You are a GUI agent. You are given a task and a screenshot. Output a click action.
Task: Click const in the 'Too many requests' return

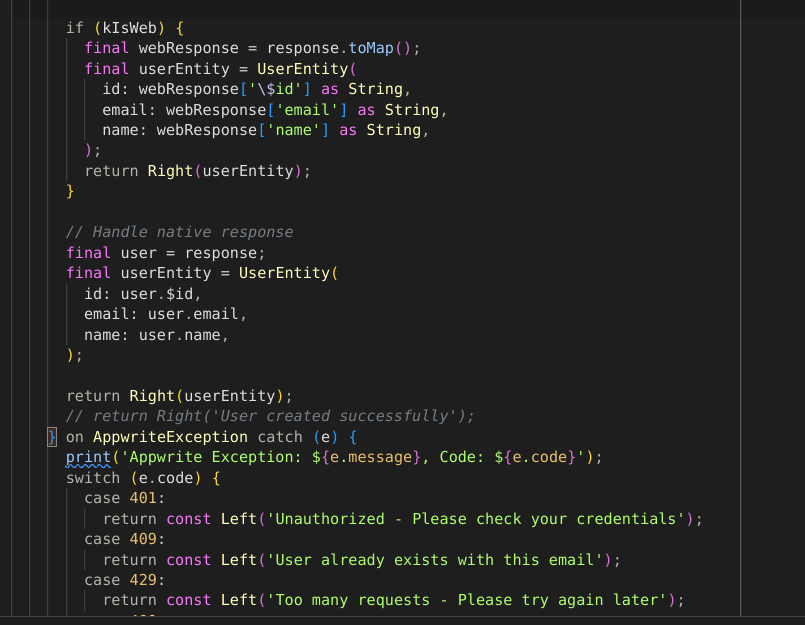tap(189, 600)
